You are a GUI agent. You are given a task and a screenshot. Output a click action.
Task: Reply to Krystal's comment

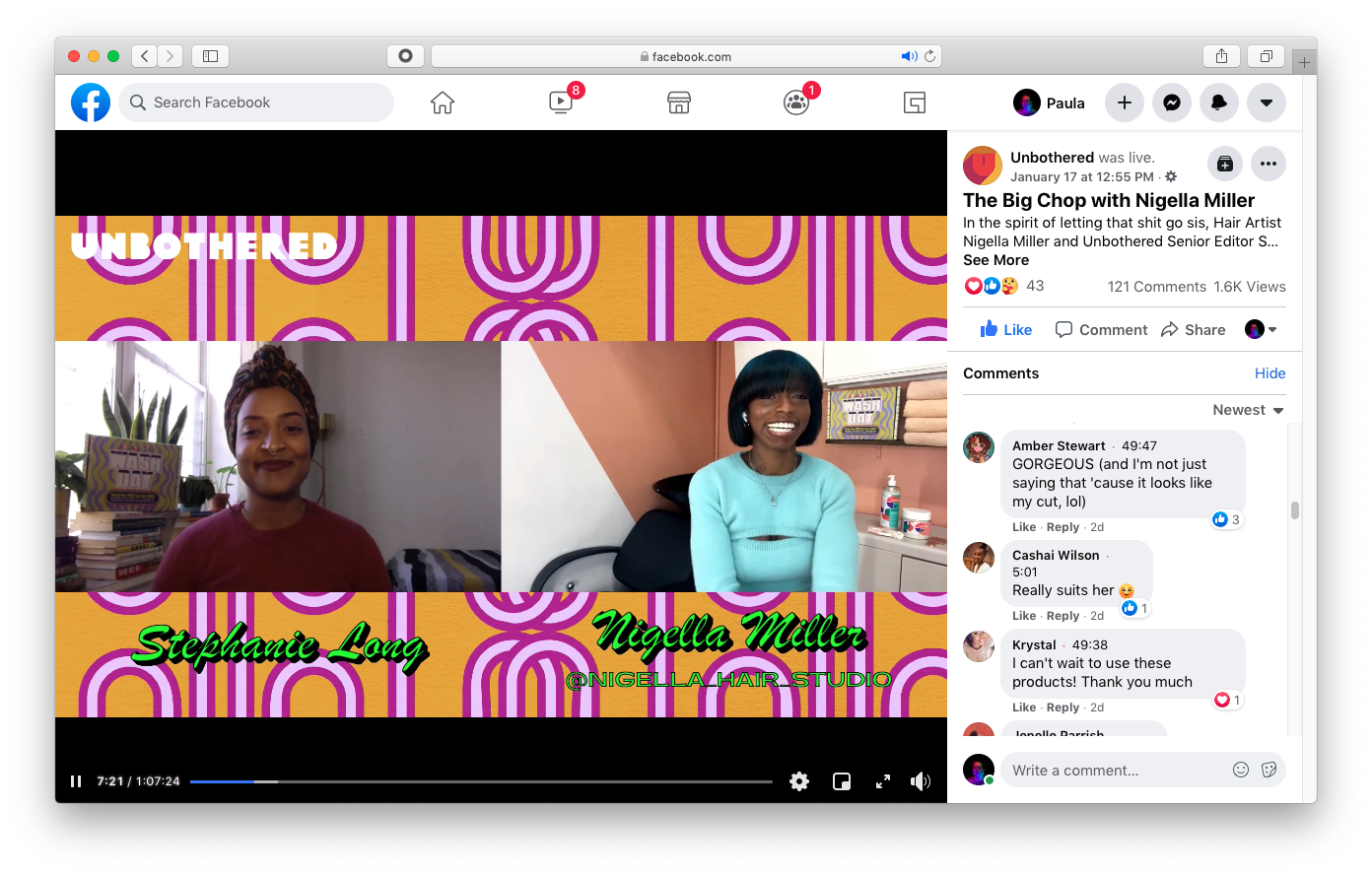click(x=1063, y=708)
